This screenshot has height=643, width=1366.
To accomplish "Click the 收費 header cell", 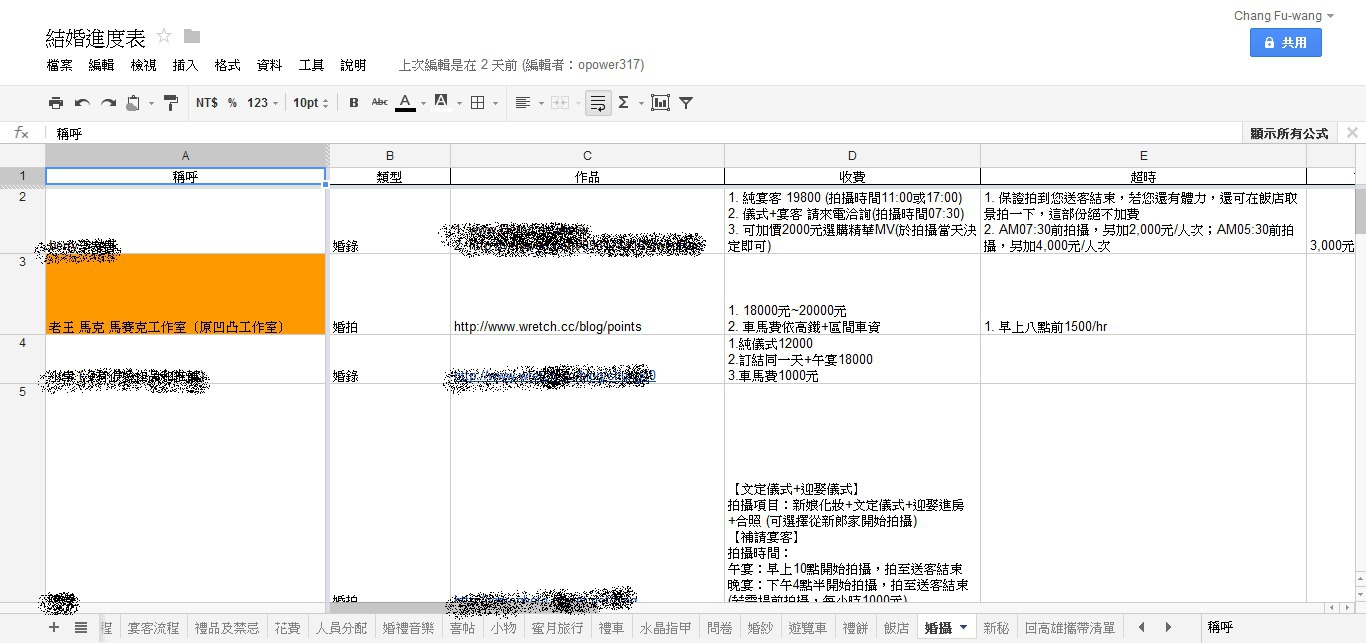I will click(852, 177).
